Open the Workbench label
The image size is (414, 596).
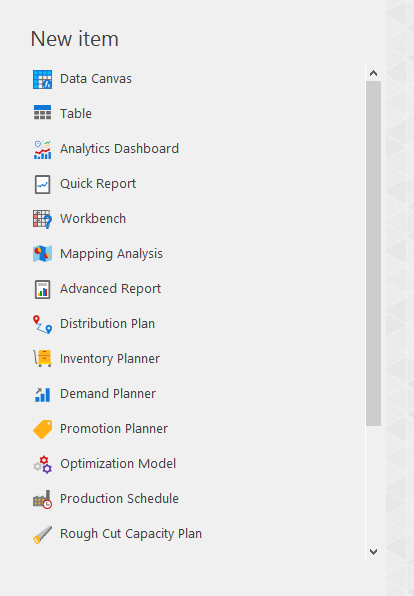pyautogui.click(x=93, y=219)
